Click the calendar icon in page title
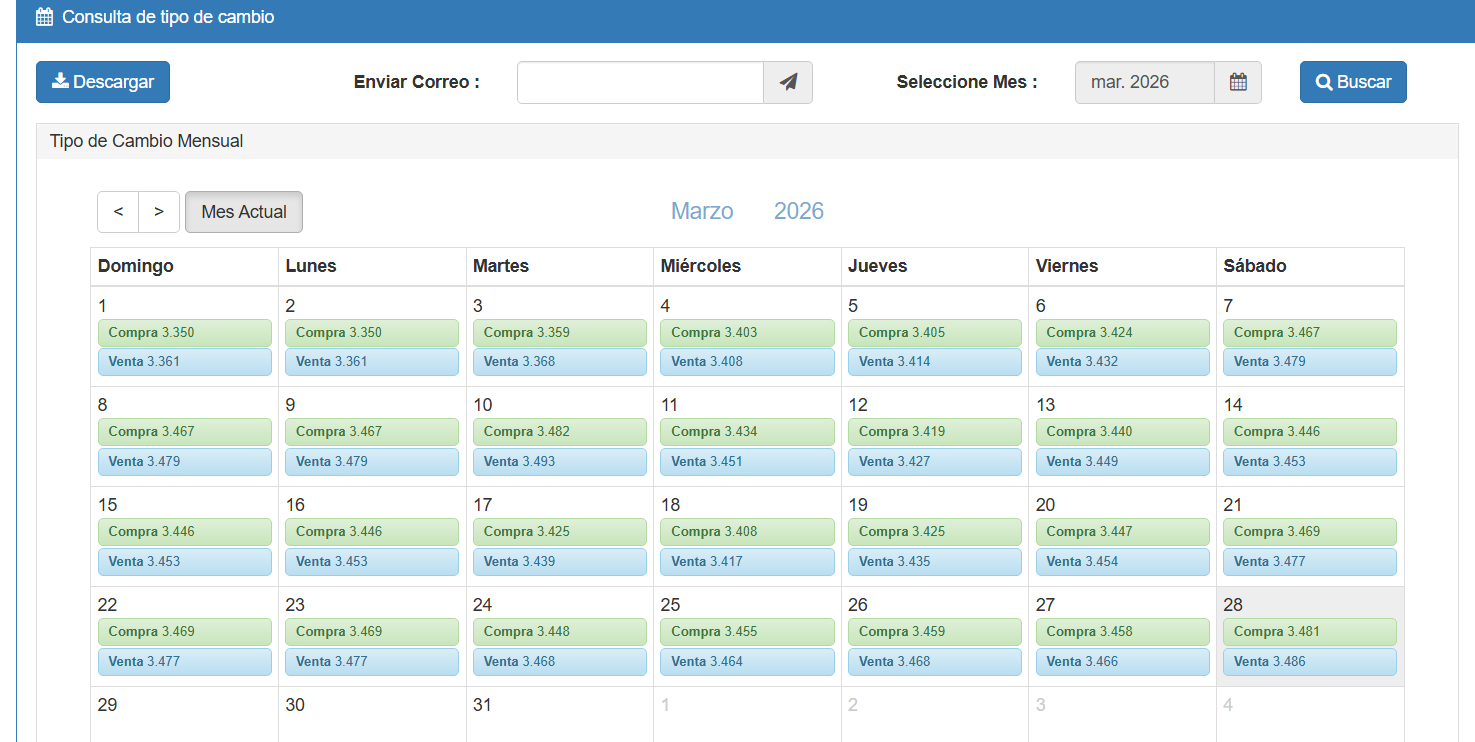Viewport: 1475px width, 742px height. coord(44,17)
